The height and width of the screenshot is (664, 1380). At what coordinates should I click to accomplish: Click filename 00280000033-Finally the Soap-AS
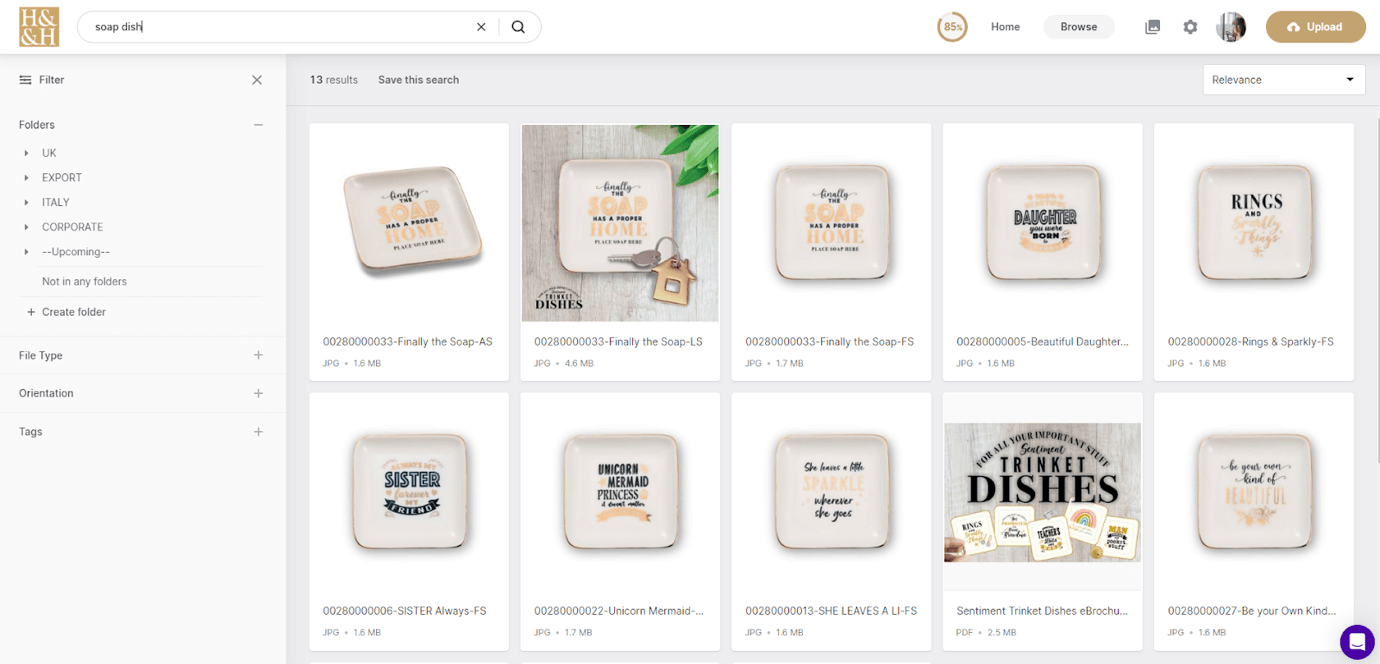point(407,342)
